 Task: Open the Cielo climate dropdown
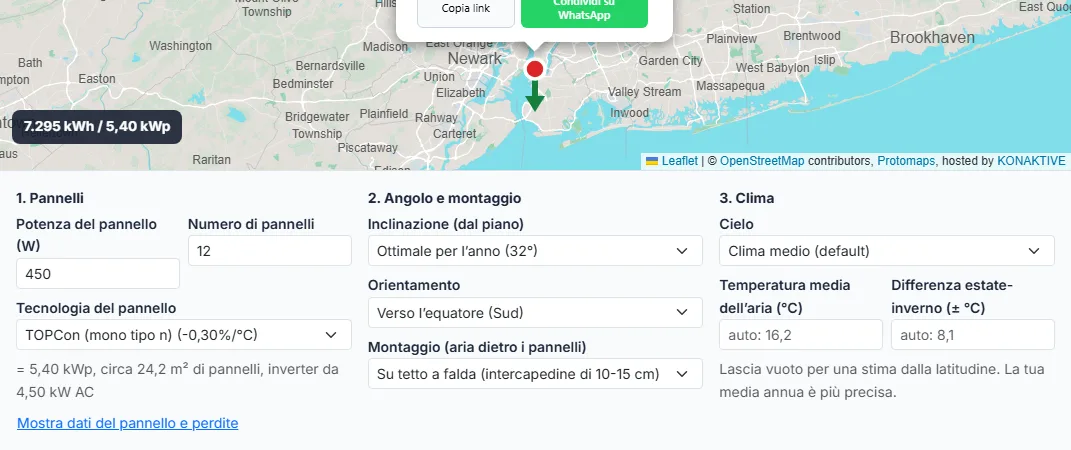pyautogui.click(x=887, y=251)
